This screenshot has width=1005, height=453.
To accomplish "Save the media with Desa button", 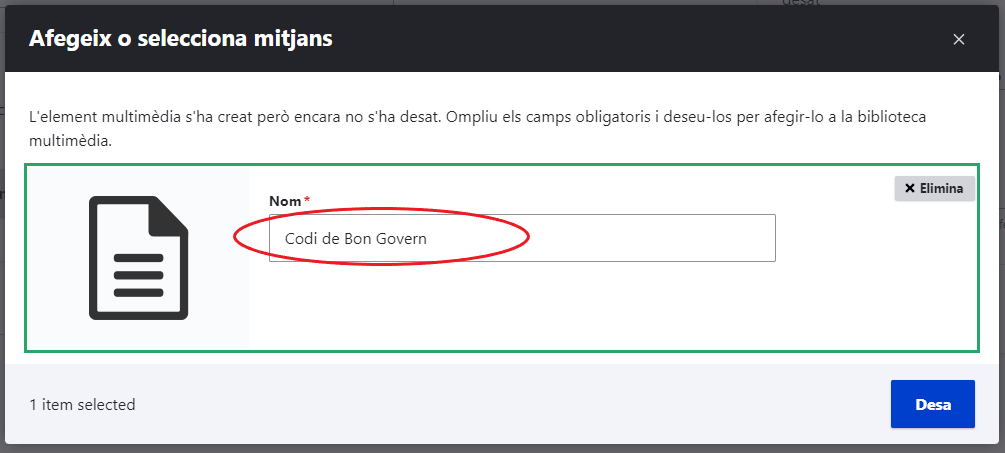I will click(x=933, y=404).
